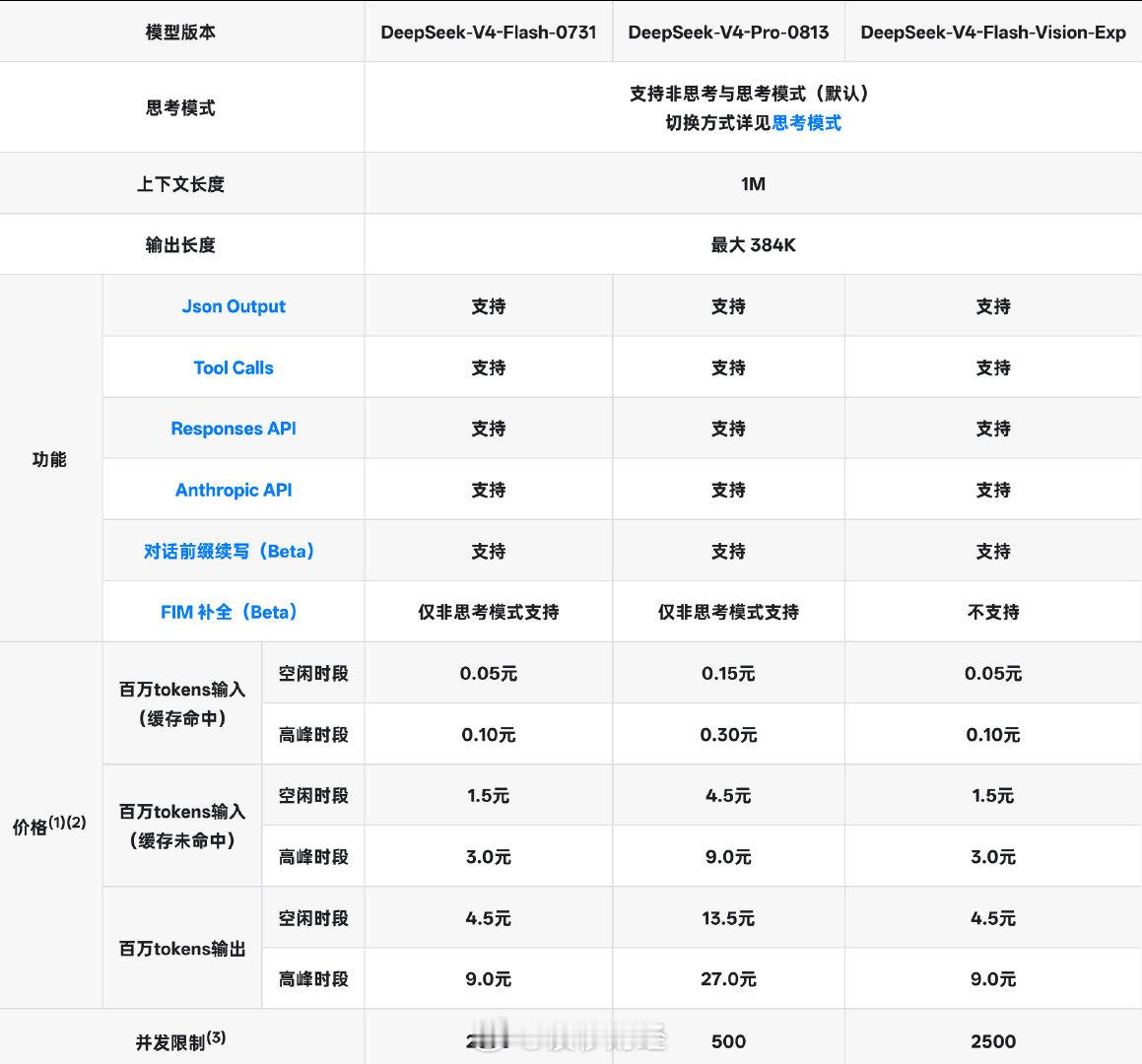Select the 9.0元 cell in Pro-0813 column
1142x1064 pixels.
pos(728,857)
